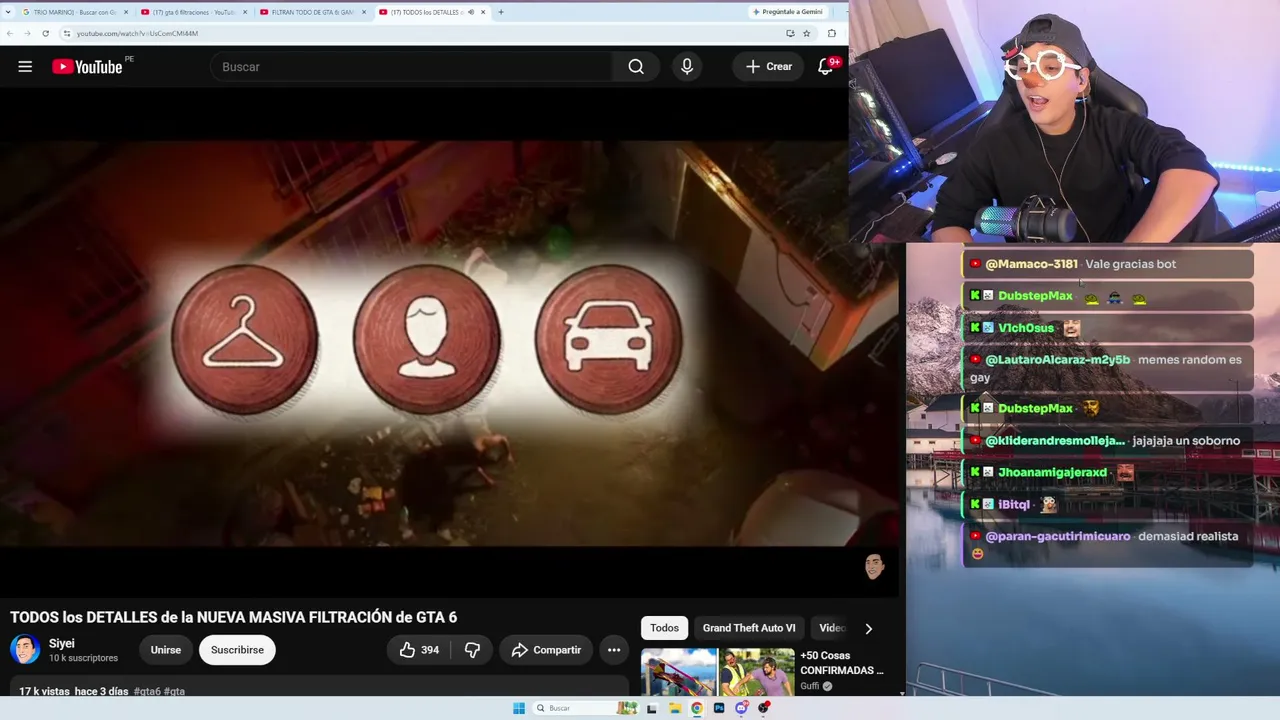This screenshot has height=720, width=1280.
Task: Open Discord from the taskbar
Action: 741,708
